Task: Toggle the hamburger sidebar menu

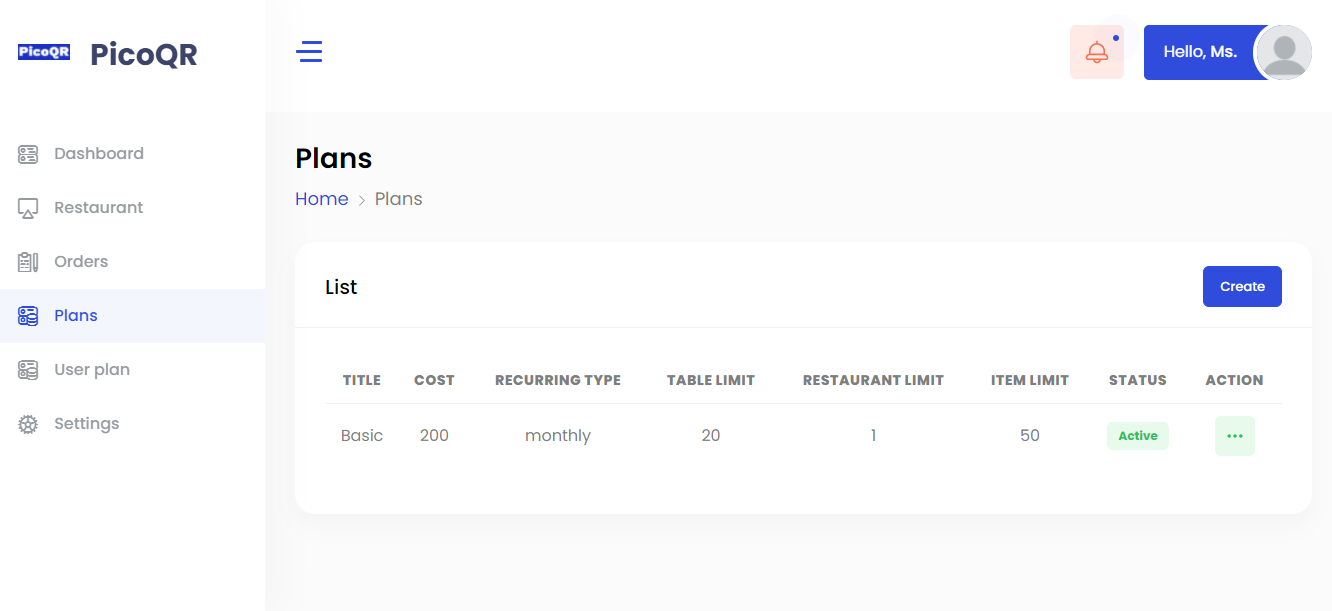Action: tap(309, 52)
